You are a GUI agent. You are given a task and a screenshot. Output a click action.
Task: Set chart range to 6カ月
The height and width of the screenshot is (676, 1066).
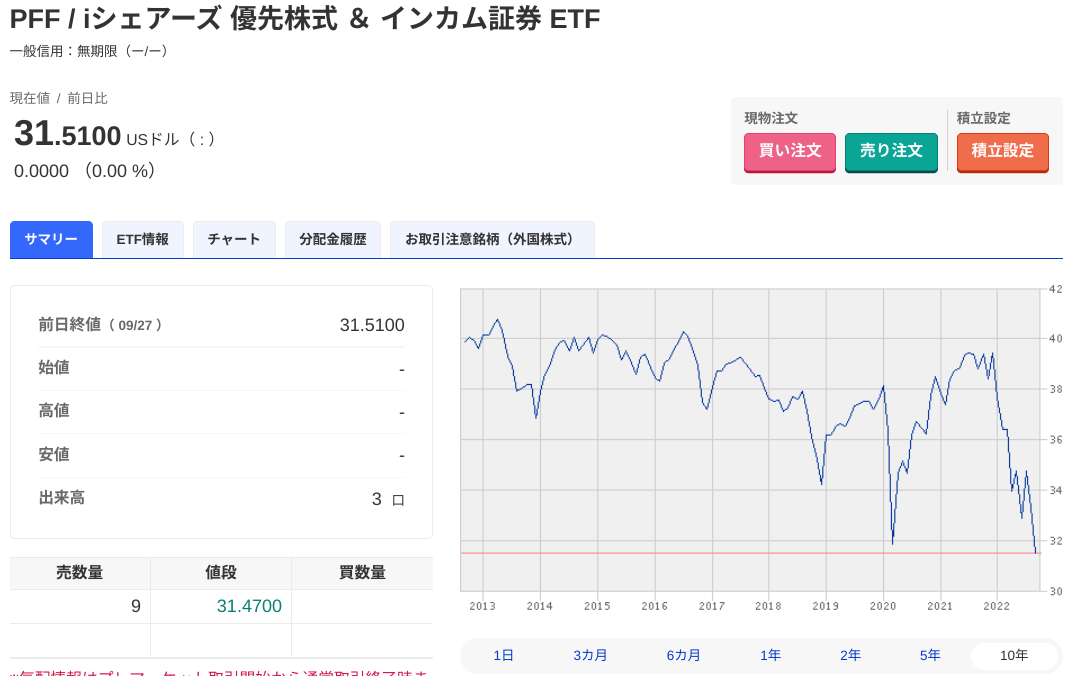(683, 656)
